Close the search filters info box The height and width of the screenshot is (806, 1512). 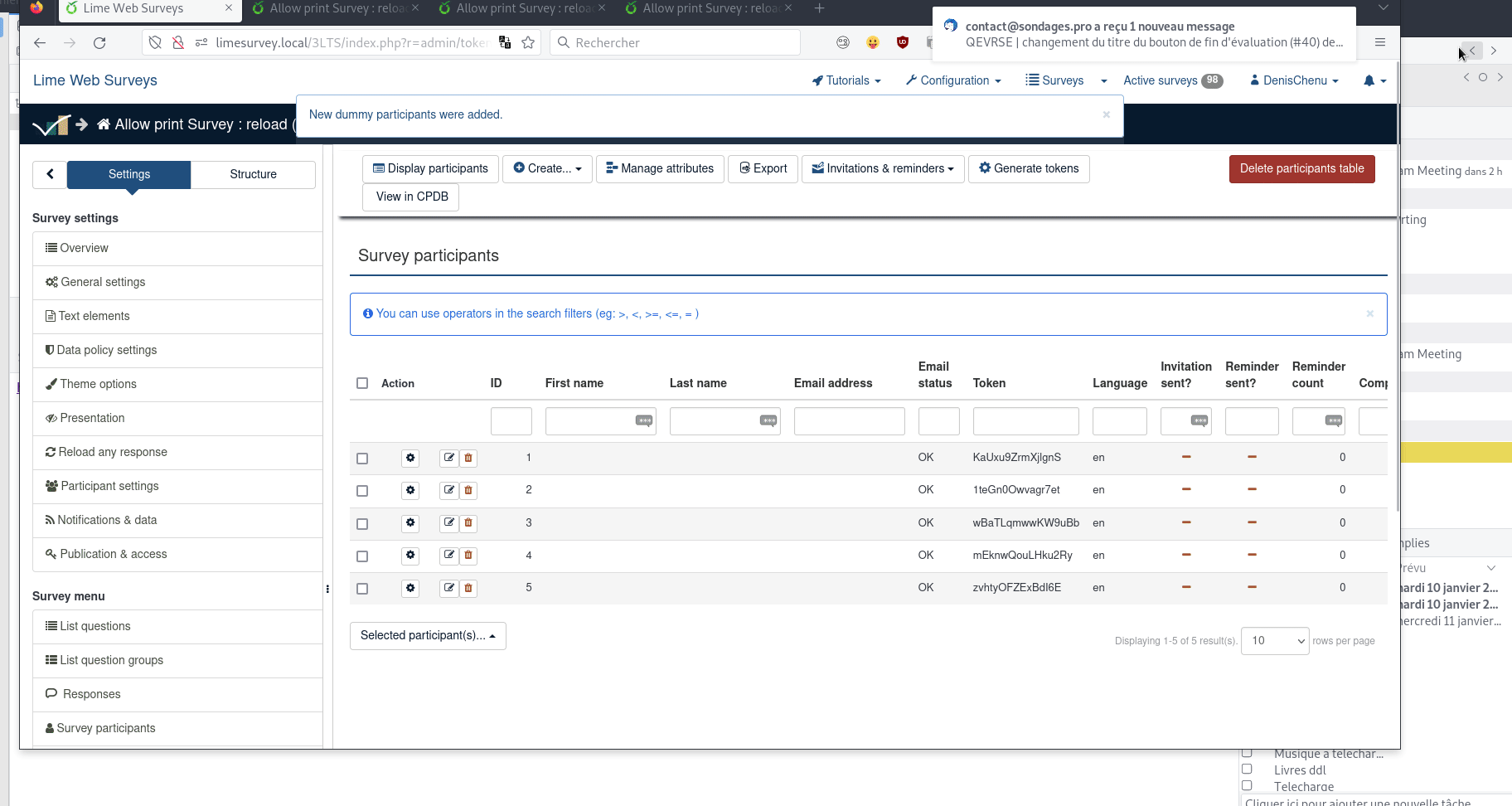pyautogui.click(x=1369, y=313)
